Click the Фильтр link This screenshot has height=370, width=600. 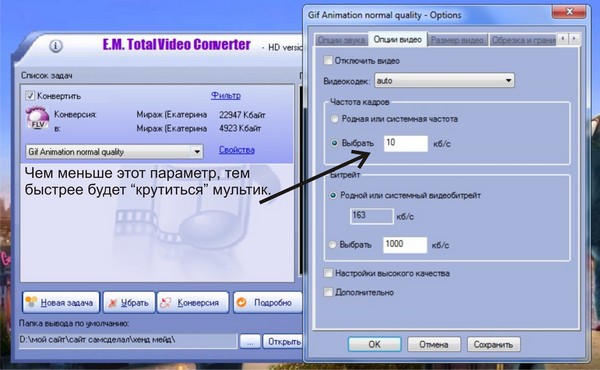[226, 96]
